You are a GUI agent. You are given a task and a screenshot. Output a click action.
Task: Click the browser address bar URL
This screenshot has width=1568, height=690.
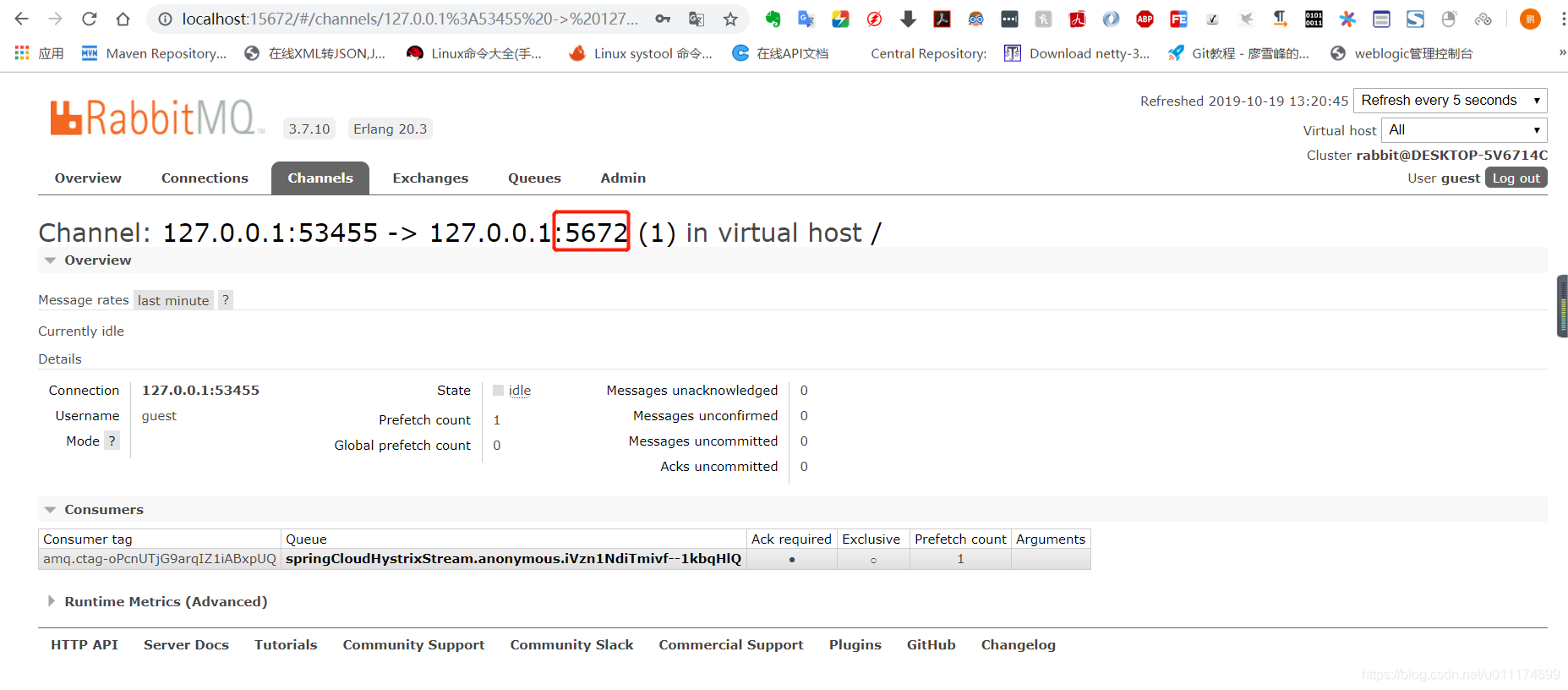[x=410, y=19]
